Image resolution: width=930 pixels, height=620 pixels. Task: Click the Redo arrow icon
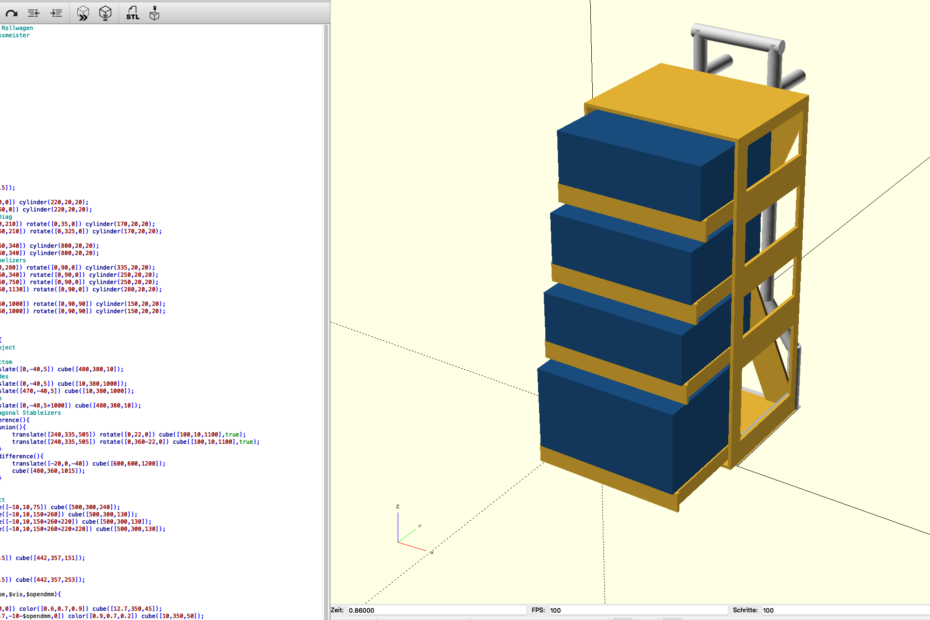(x=12, y=13)
